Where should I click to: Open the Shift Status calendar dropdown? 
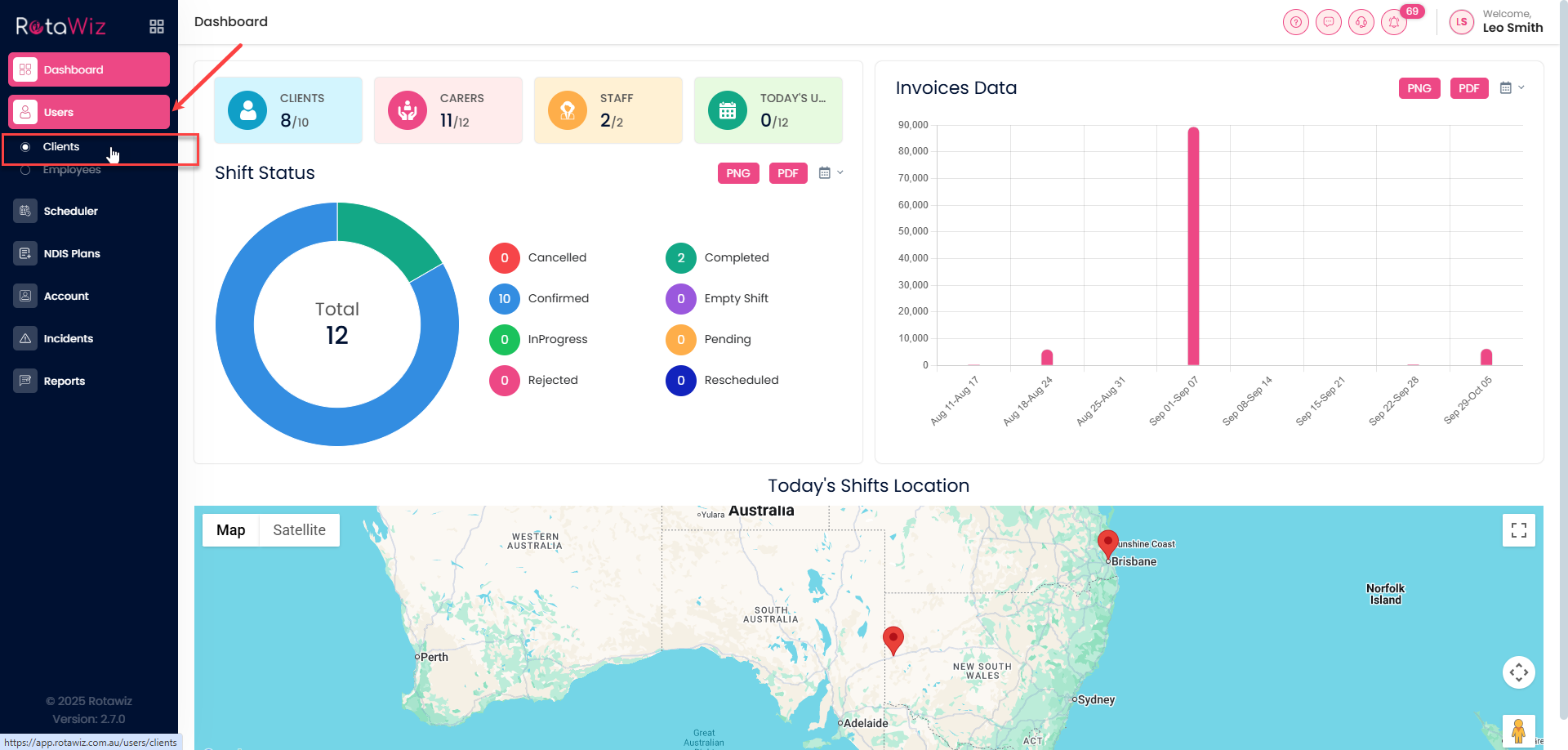click(830, 173)
